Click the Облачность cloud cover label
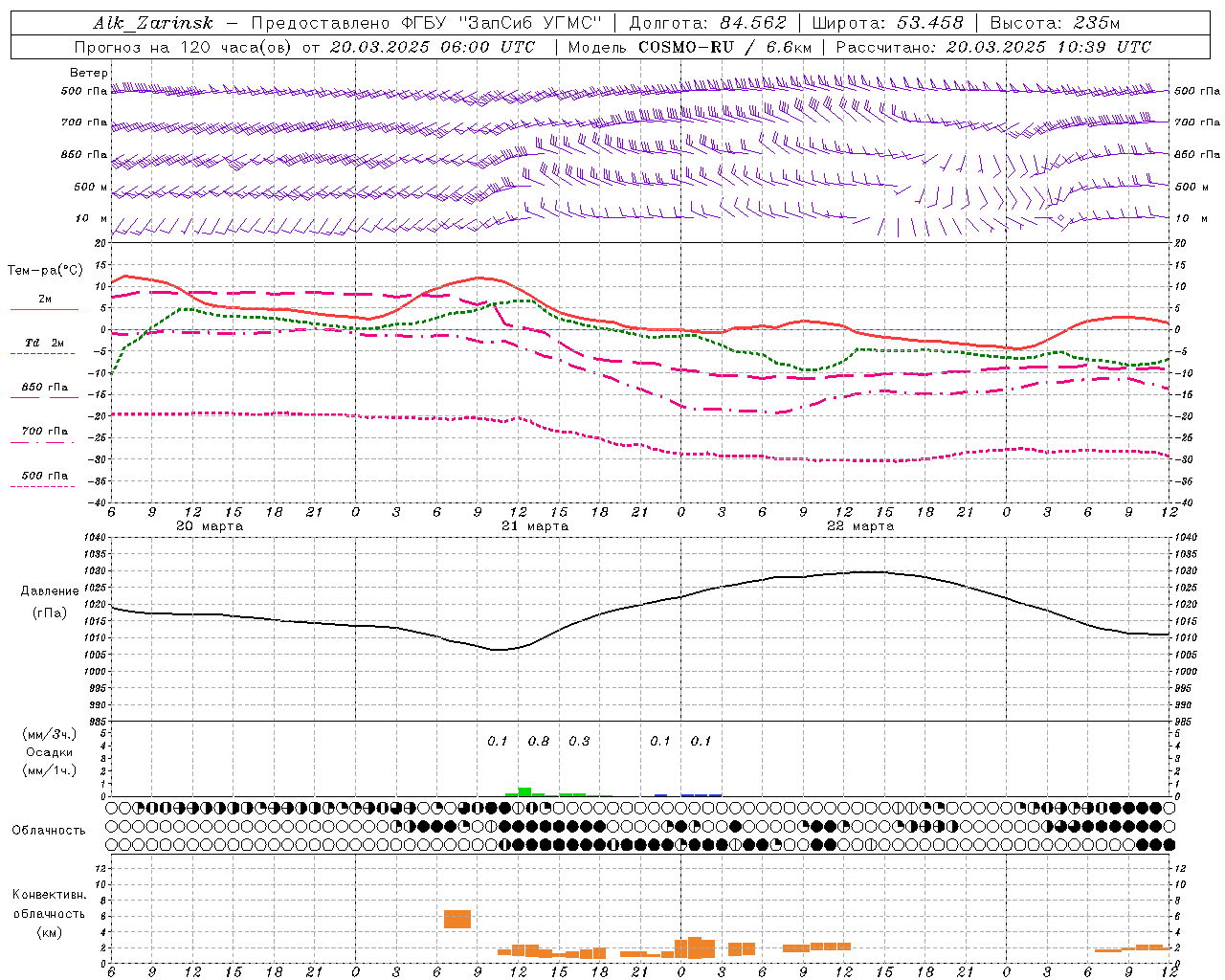Image resolution: width=1225 pixels, height=980 pixels. point(49,831)
